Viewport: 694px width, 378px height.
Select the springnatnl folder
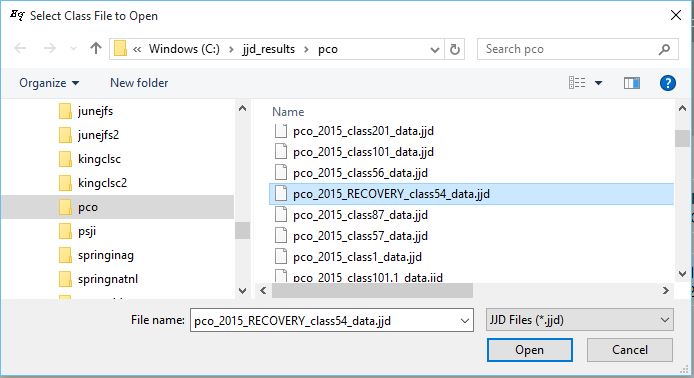108,279
